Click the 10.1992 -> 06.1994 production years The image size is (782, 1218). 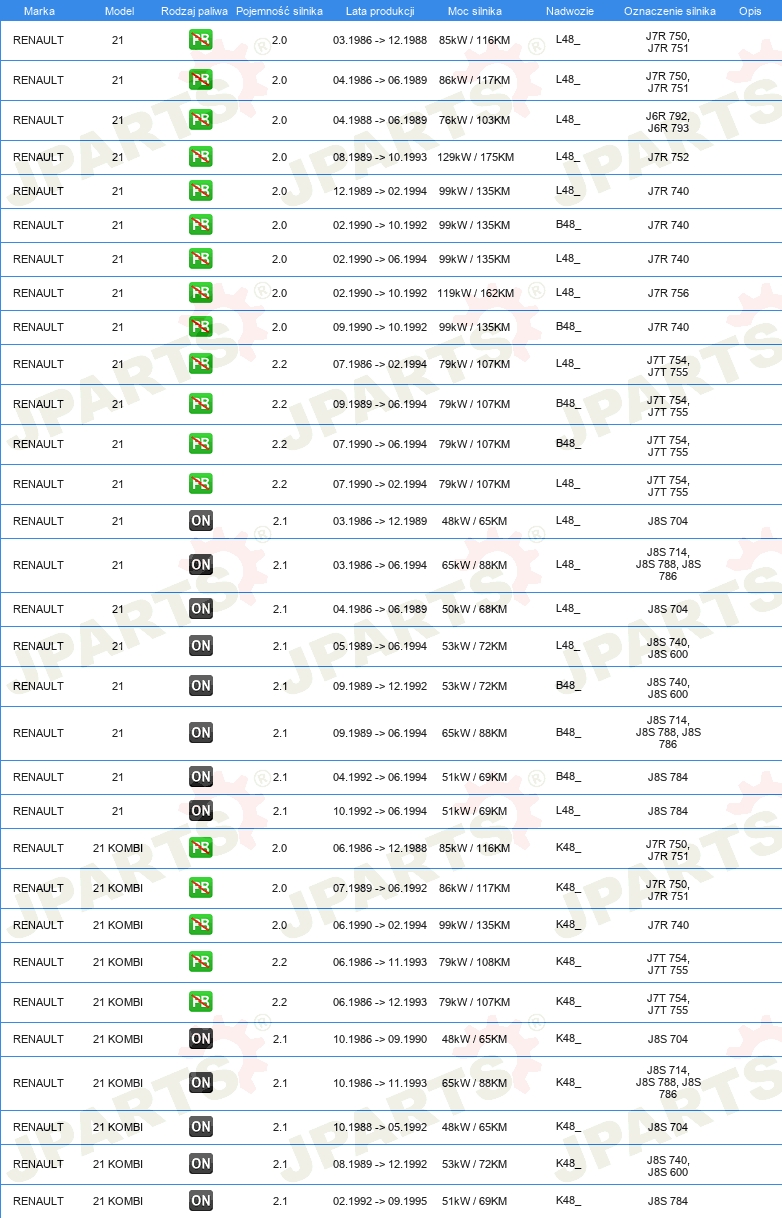click(380, 811)
